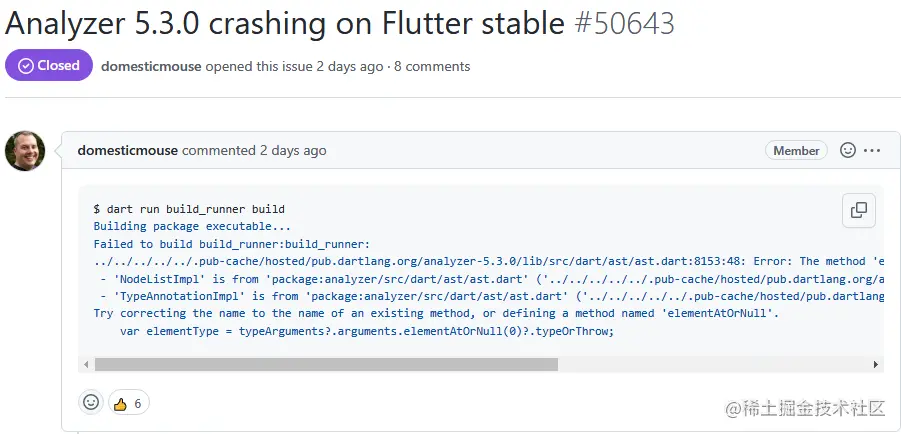901x434 pixels.
Task: Open domesticmouse profile link beside Closed badge
Action: pos(151,67)
